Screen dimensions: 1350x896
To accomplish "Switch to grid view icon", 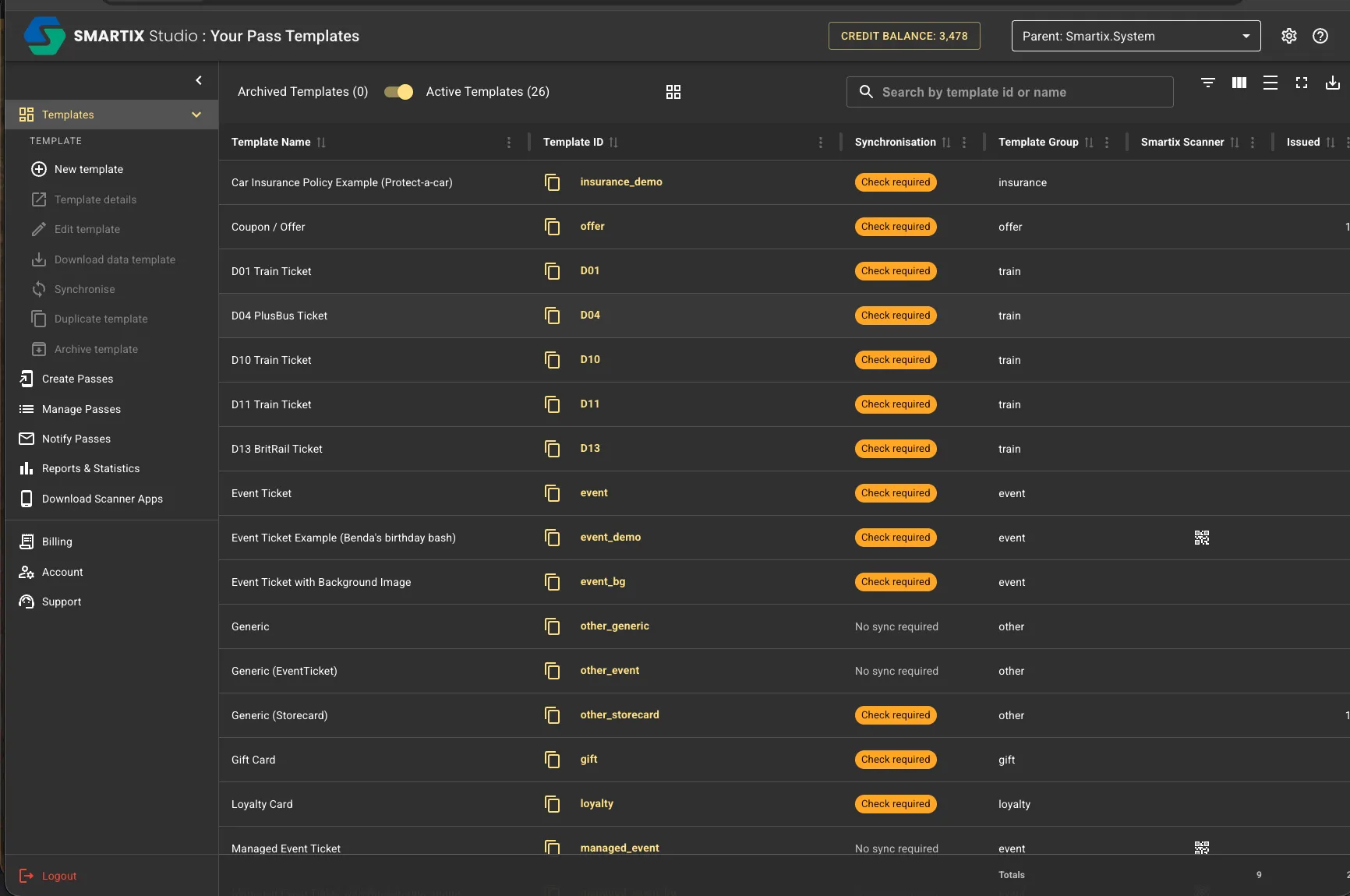I will (673, 92).
